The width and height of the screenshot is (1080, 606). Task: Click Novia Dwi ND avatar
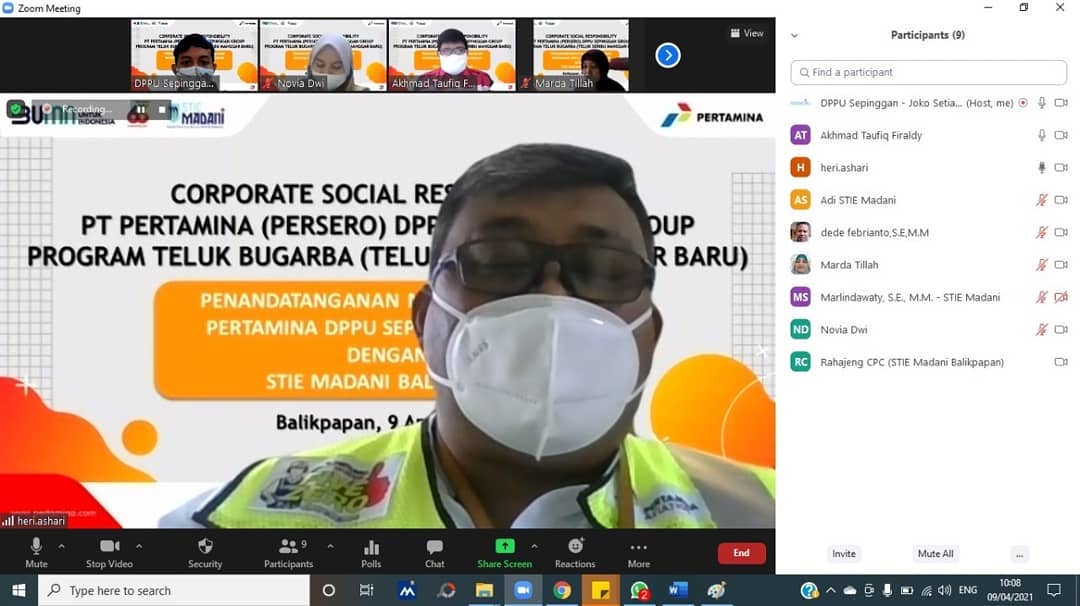point(800,329)
